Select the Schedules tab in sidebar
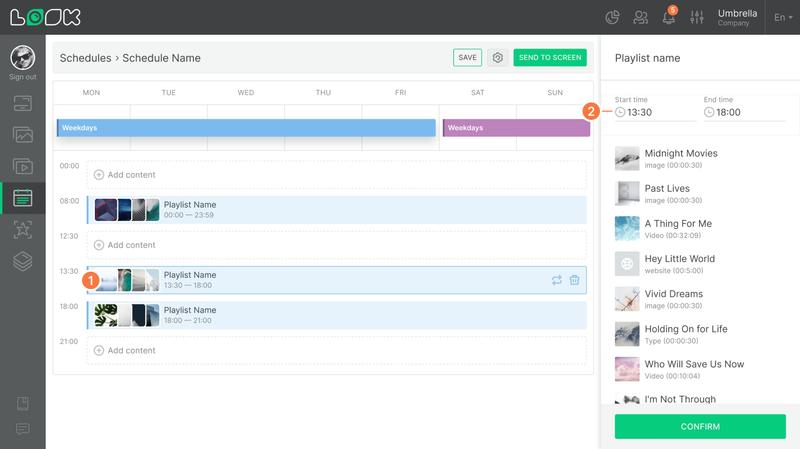Viewport: 800px width, 449px height. (x=22, y=198)
